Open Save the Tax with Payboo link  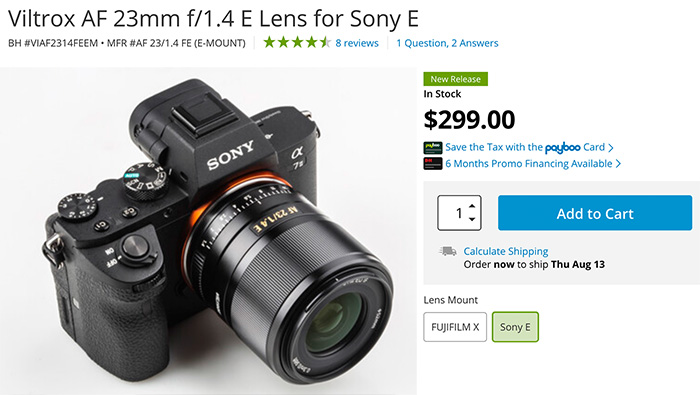point(525,147)
